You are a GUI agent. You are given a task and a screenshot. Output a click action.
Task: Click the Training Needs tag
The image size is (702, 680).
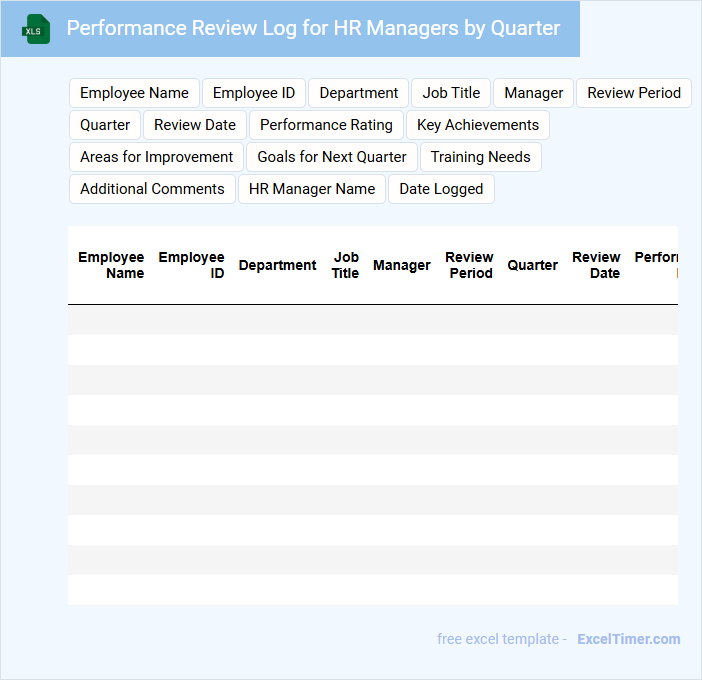point(480,157)
